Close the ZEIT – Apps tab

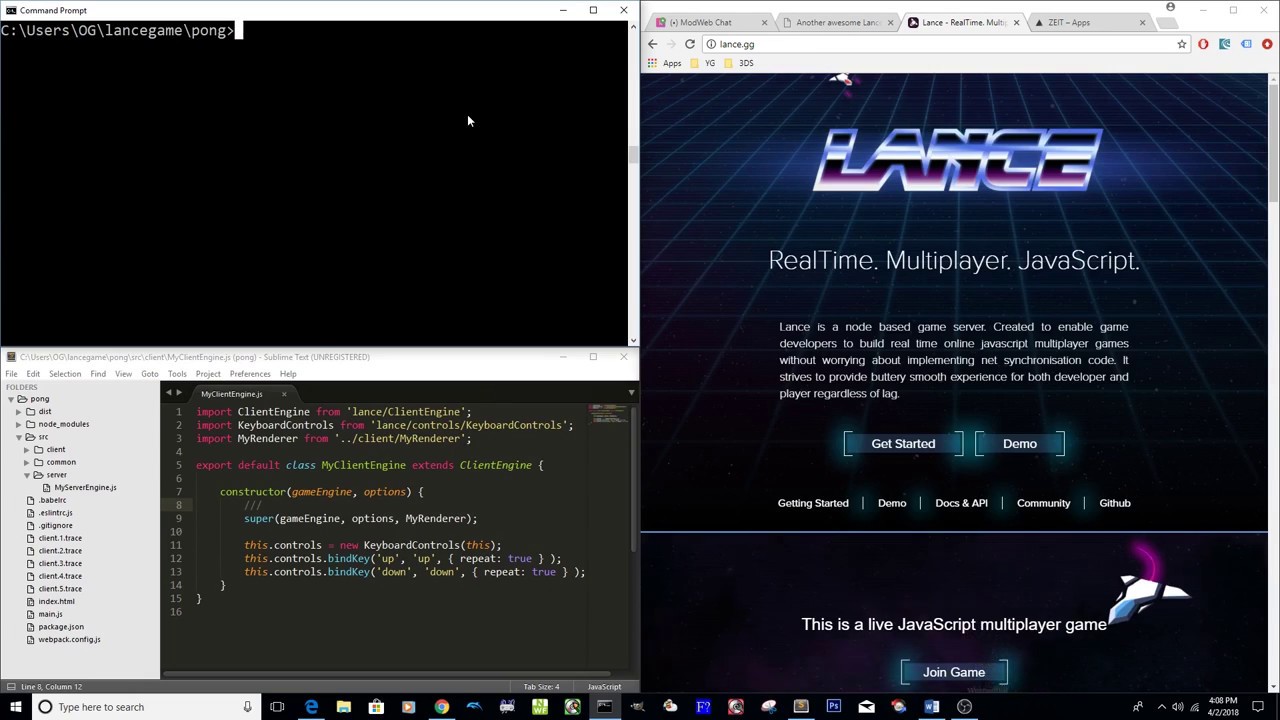[1142, 22]
